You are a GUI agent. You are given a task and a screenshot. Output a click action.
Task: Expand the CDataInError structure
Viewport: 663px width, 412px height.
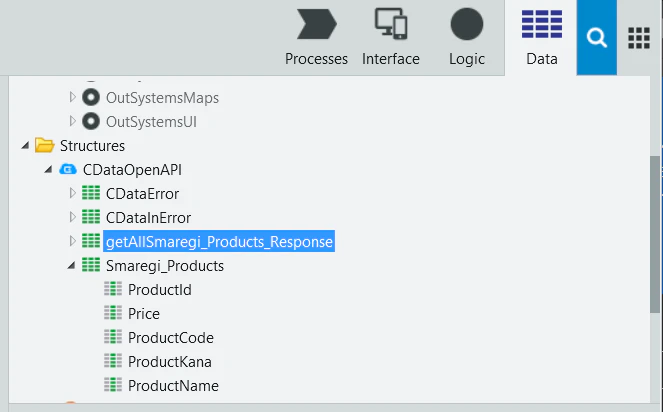point(72,217)
